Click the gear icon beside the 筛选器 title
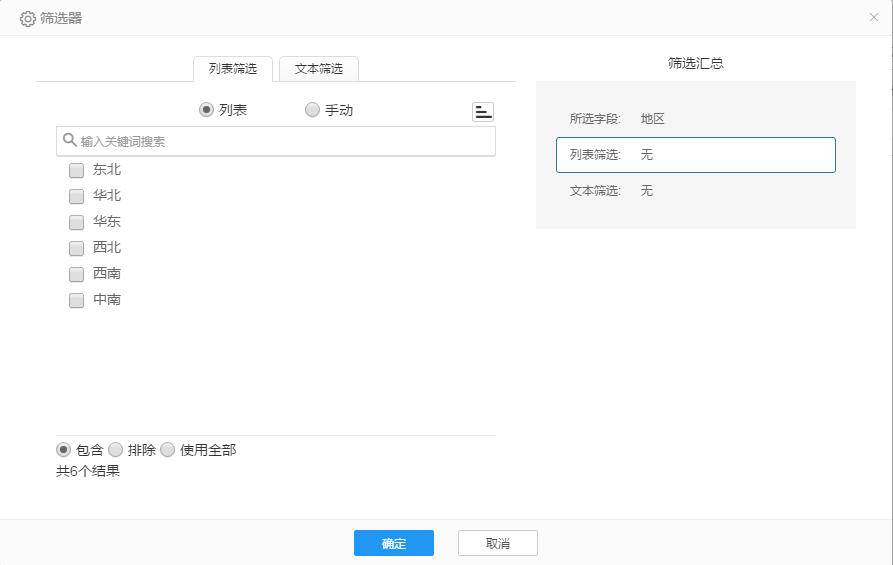This screenshot has width=893, height=565. (x=28, y=18)
